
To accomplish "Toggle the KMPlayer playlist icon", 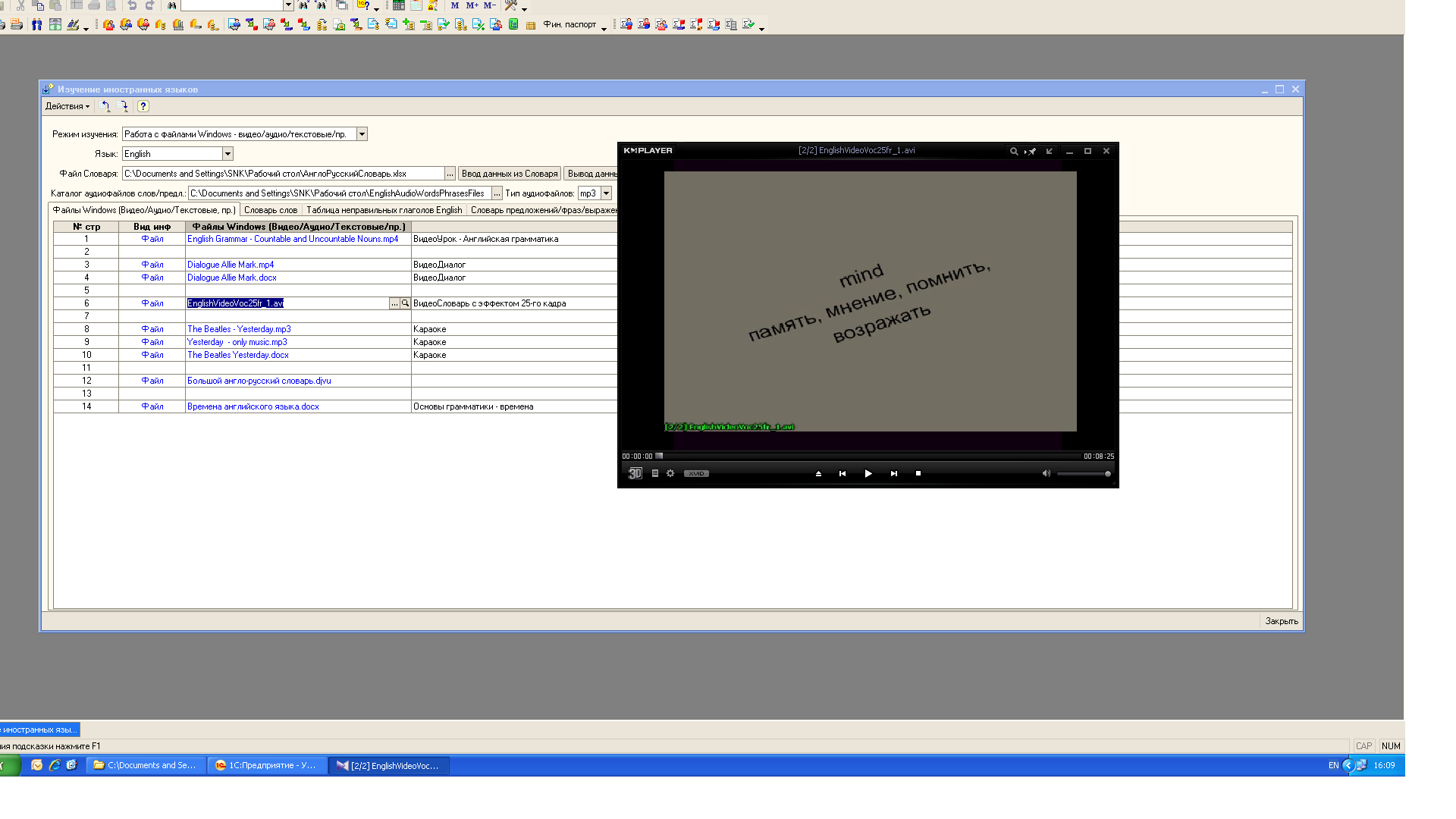I will coord(655,473).
